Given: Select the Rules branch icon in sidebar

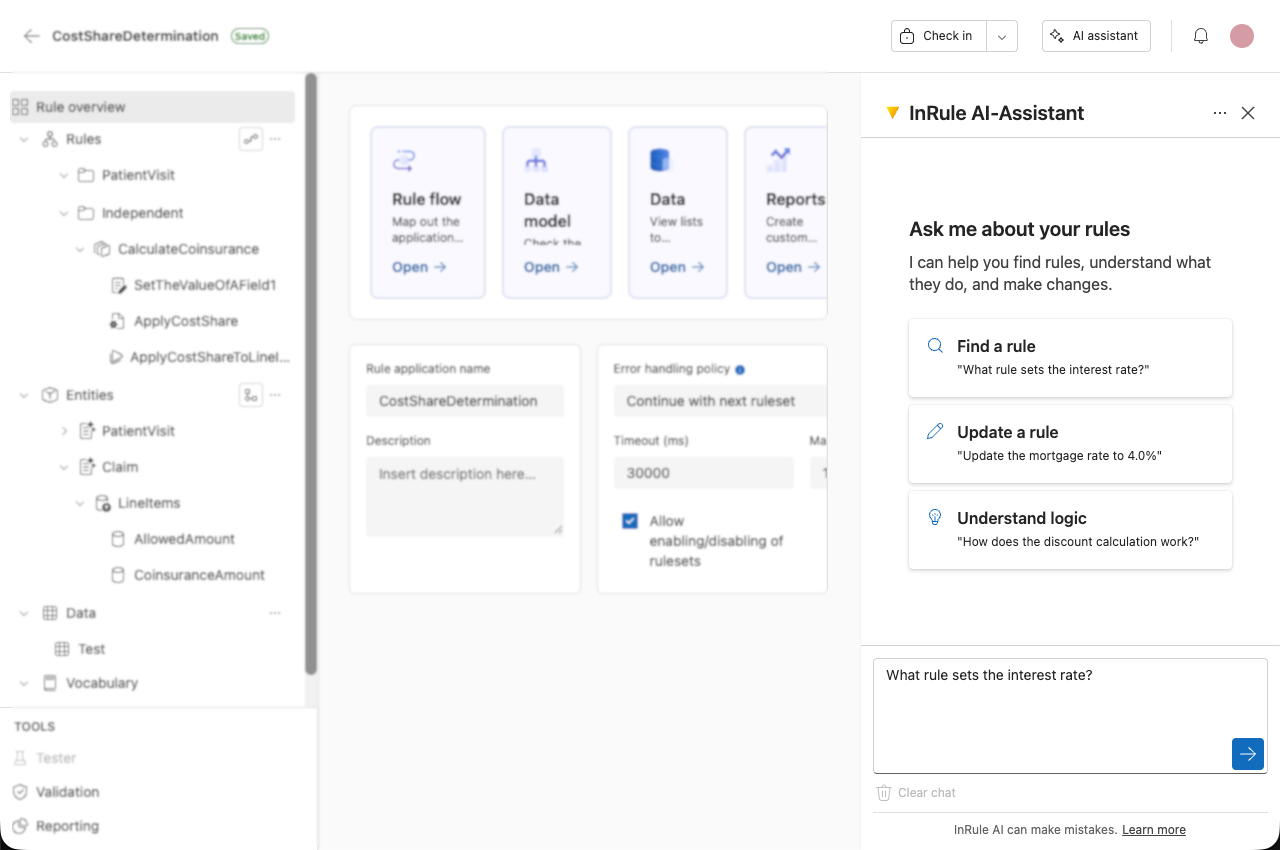Looking at the screenshot, I should (48, 139).
